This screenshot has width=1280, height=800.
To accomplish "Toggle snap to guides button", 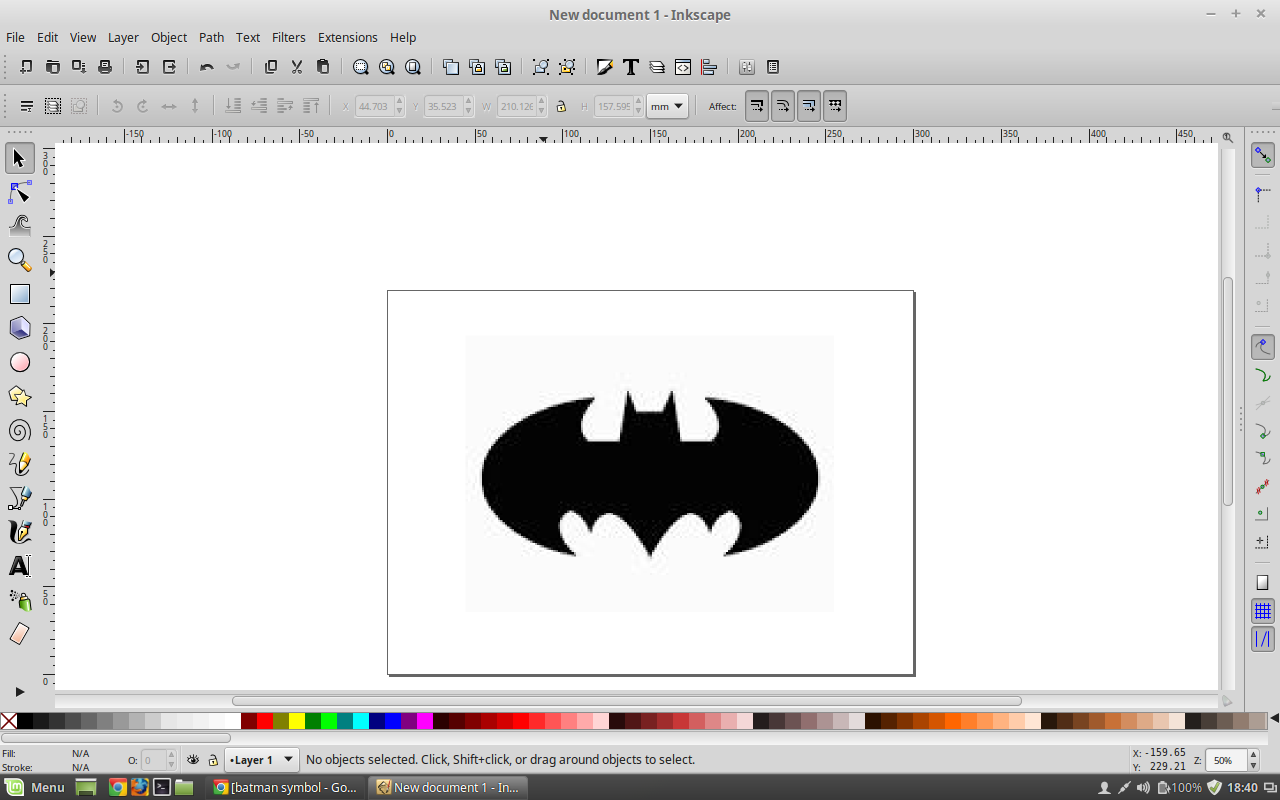I will (1263, 638).
